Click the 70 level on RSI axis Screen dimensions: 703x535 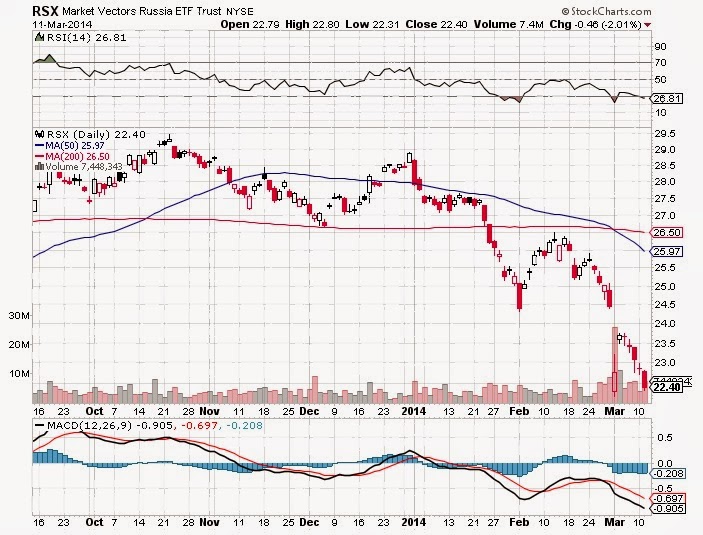[x=660, y=63]
